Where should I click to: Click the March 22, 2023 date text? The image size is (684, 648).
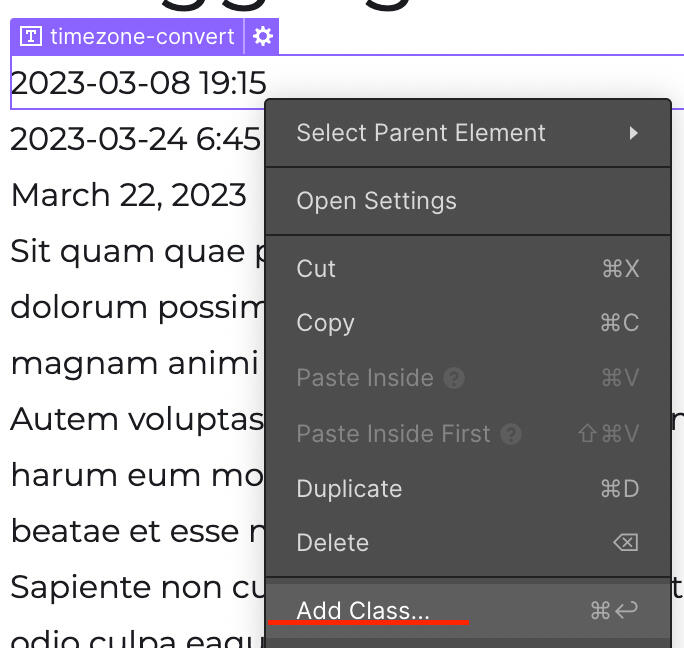pos(128,195)
